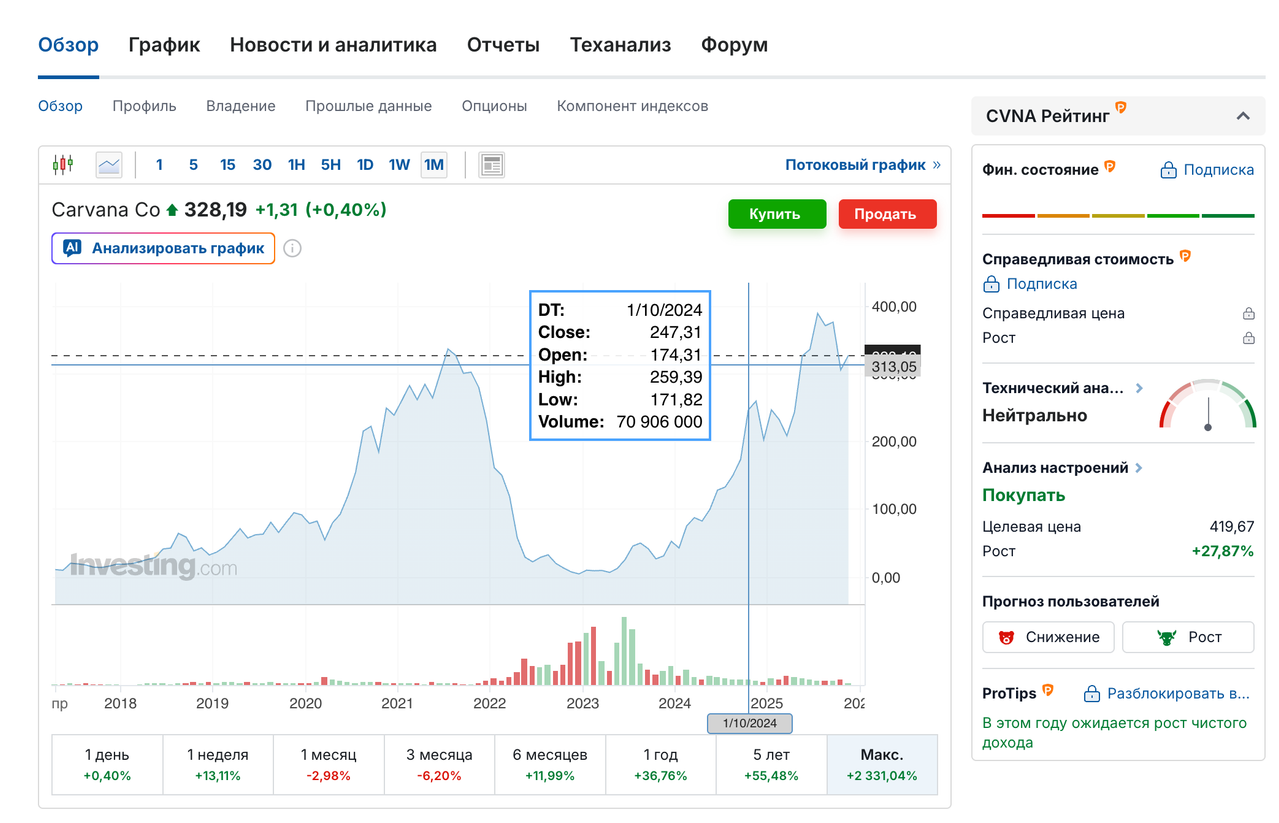Select the 1 день range
The width and height of the screenshot is (1279, 823).
point(107,765)
